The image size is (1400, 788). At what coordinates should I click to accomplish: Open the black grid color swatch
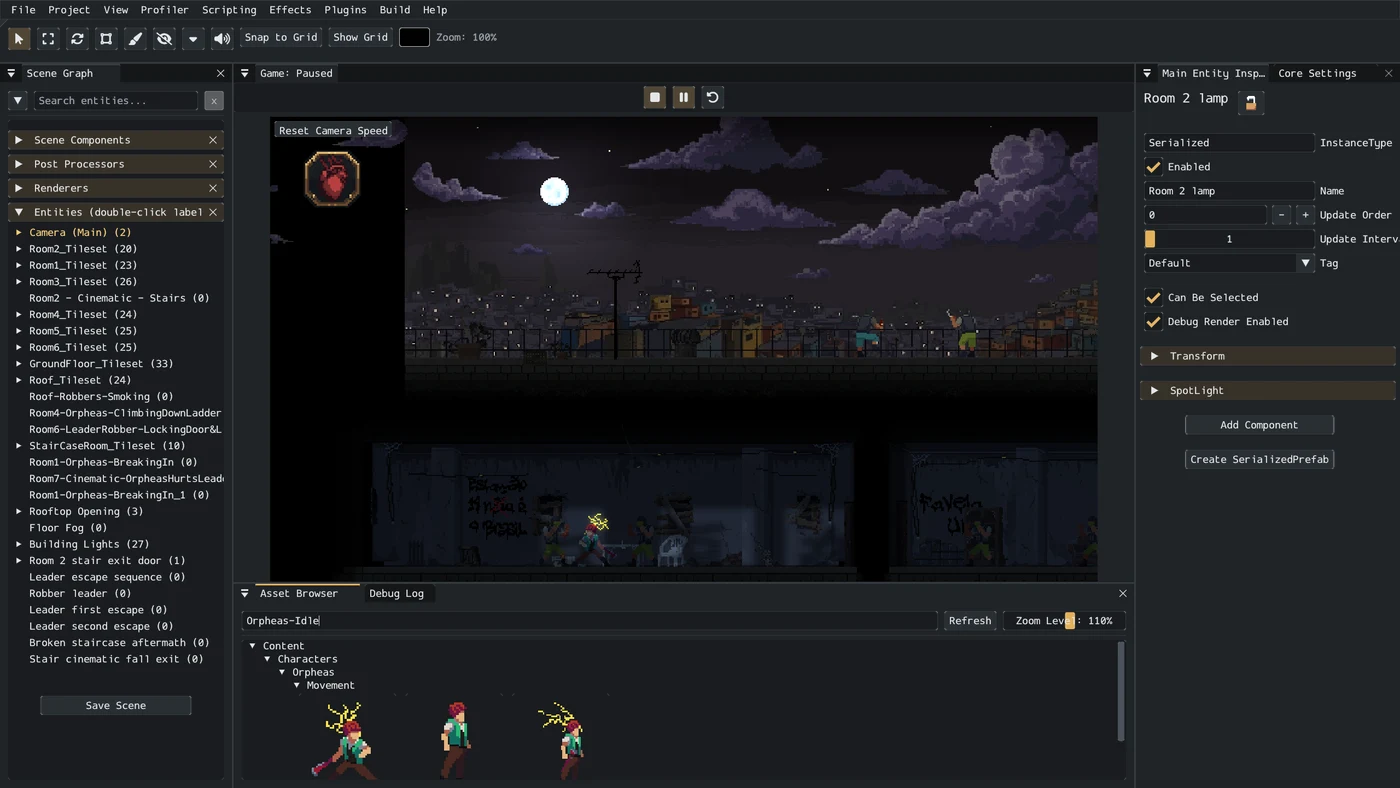pyautogui.click(x=414, y=37)
